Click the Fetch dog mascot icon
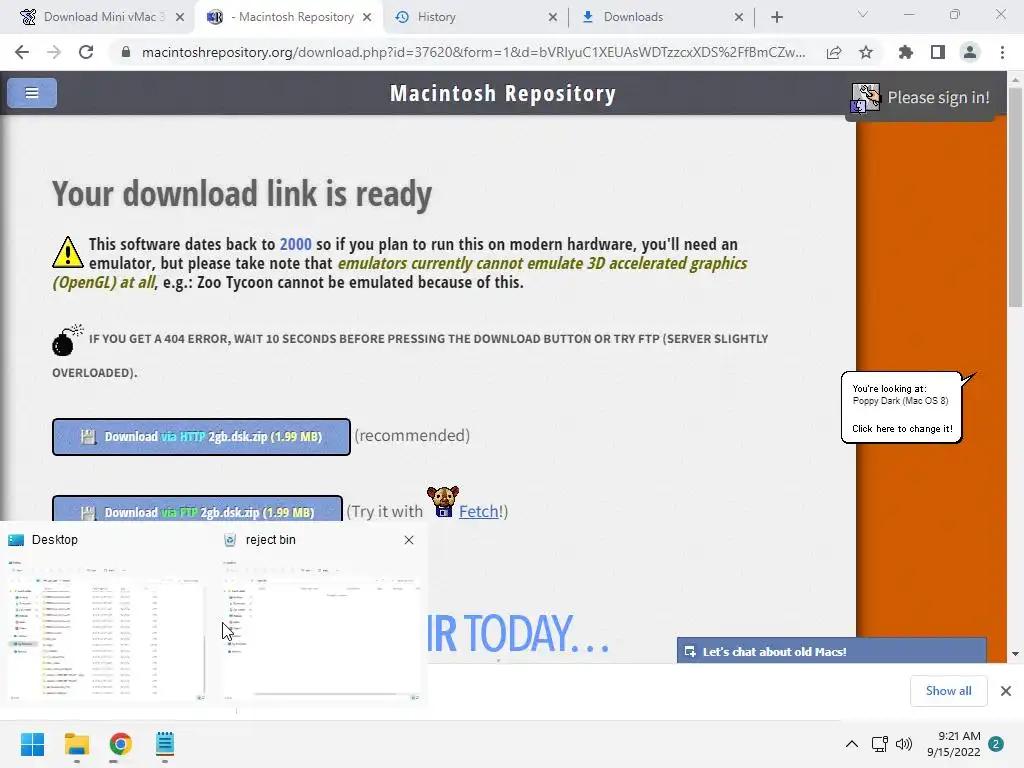1024x768 pixels. [x=443, y=502]
